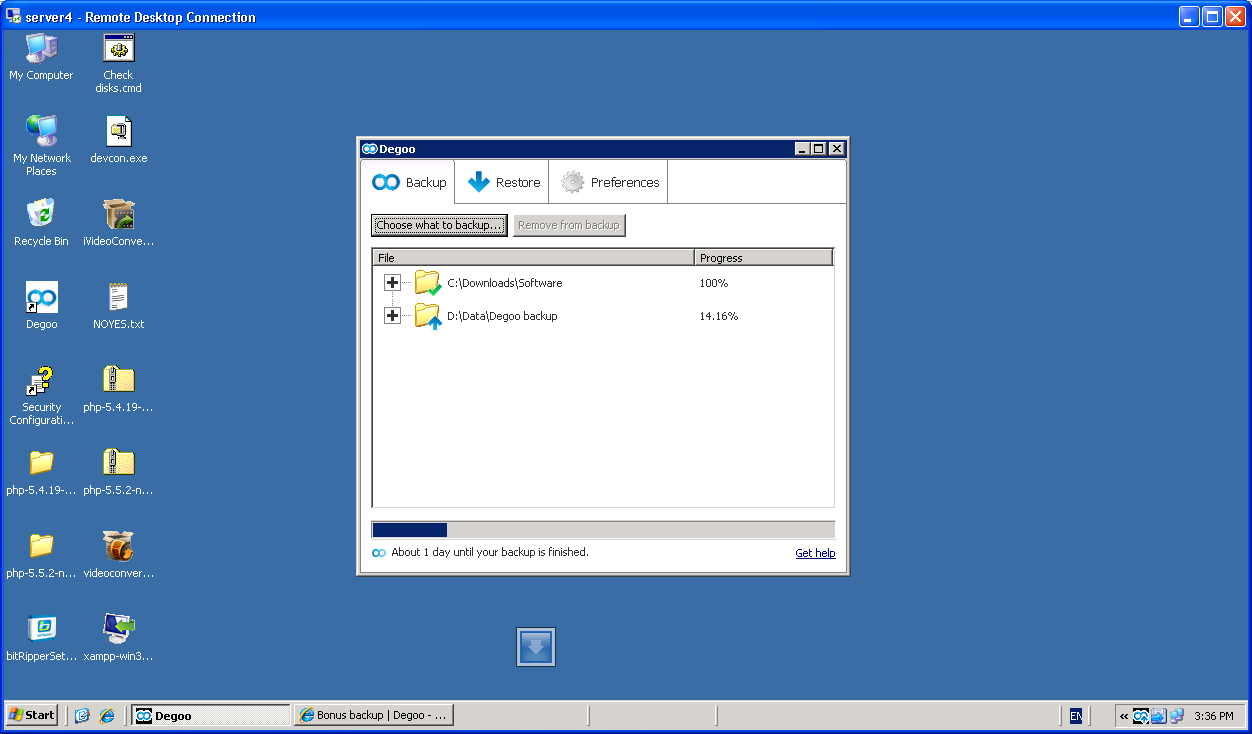Open the Recycle Bin
Viewport: 1252px width, 734px height.
tap(41, 214)
